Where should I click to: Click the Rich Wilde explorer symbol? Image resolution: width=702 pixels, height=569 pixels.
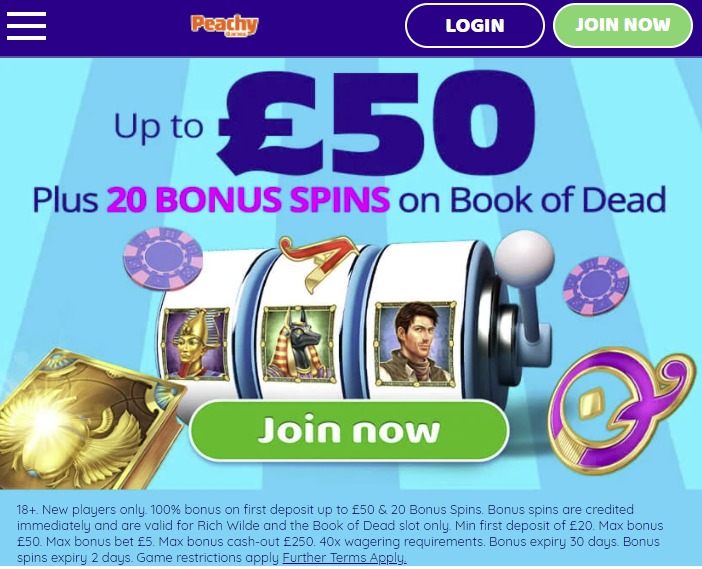click(x=415, y=343)
